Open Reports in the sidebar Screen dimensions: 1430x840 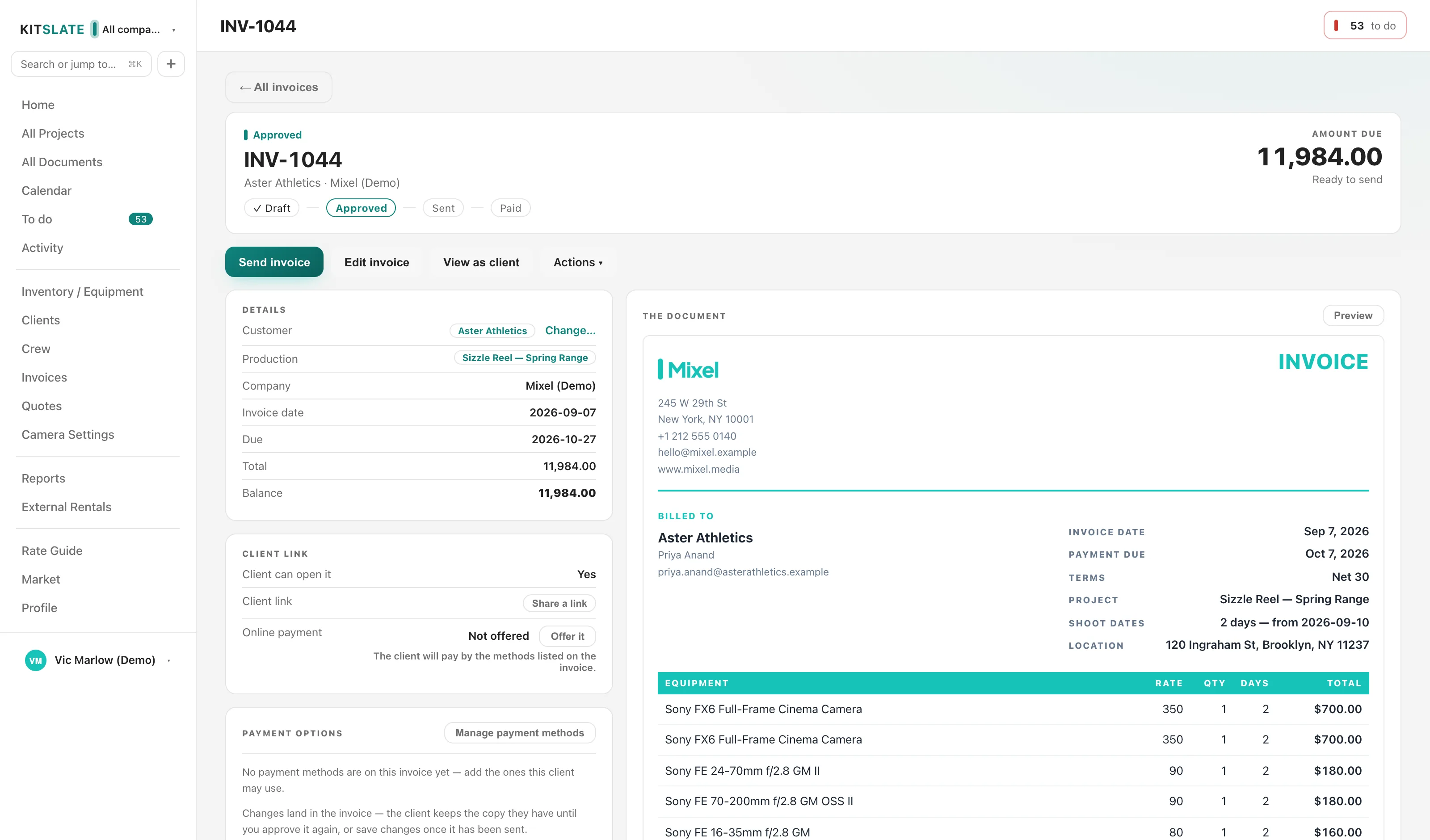(x=43, y=478)
